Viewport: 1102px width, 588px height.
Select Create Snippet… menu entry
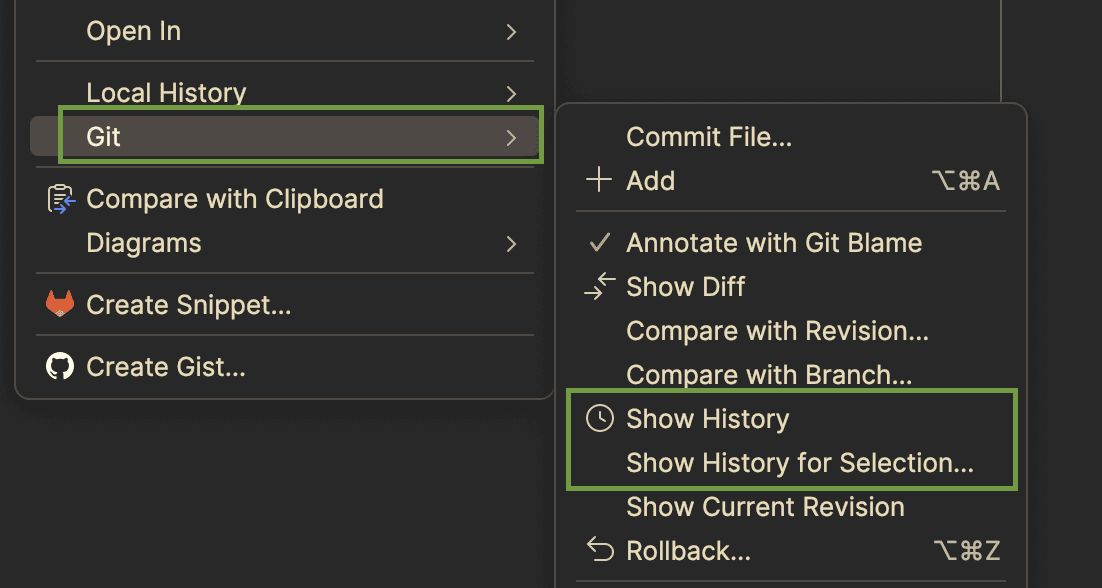coord(188,305)
